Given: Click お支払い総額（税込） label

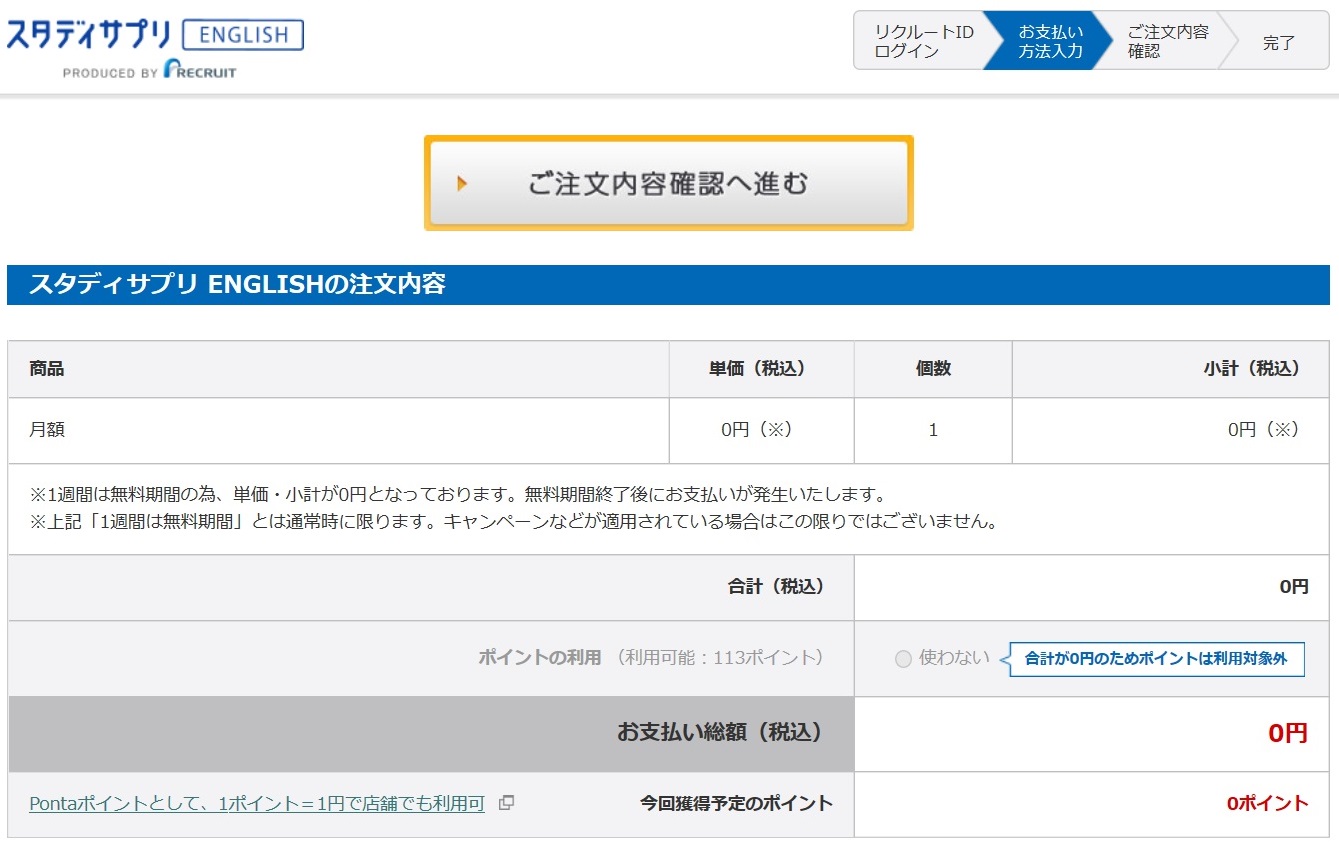Looking at the screenshot, I should click(720, 733).
